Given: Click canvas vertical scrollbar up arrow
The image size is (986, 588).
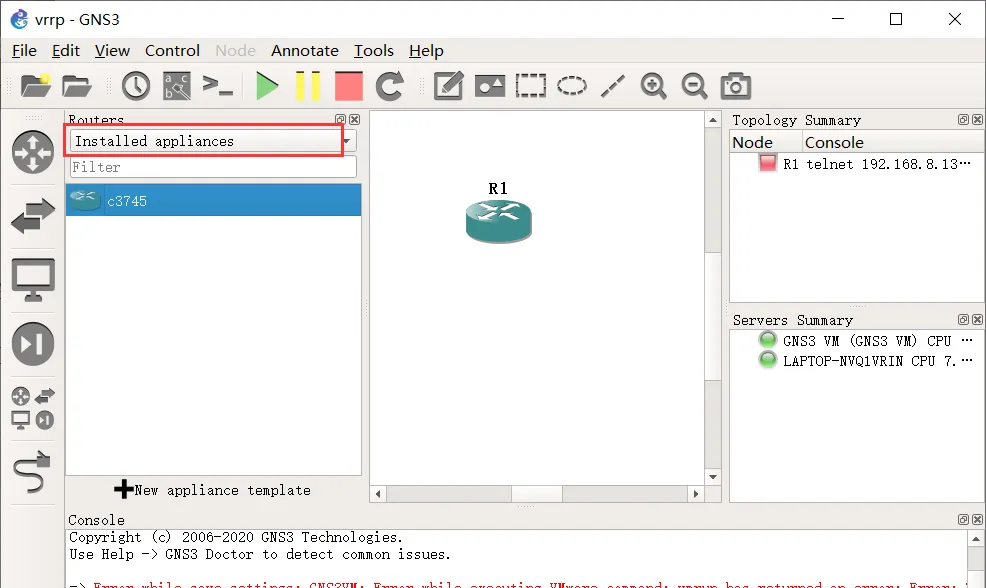Looking at the screenshot, I should tap(712, 119).
